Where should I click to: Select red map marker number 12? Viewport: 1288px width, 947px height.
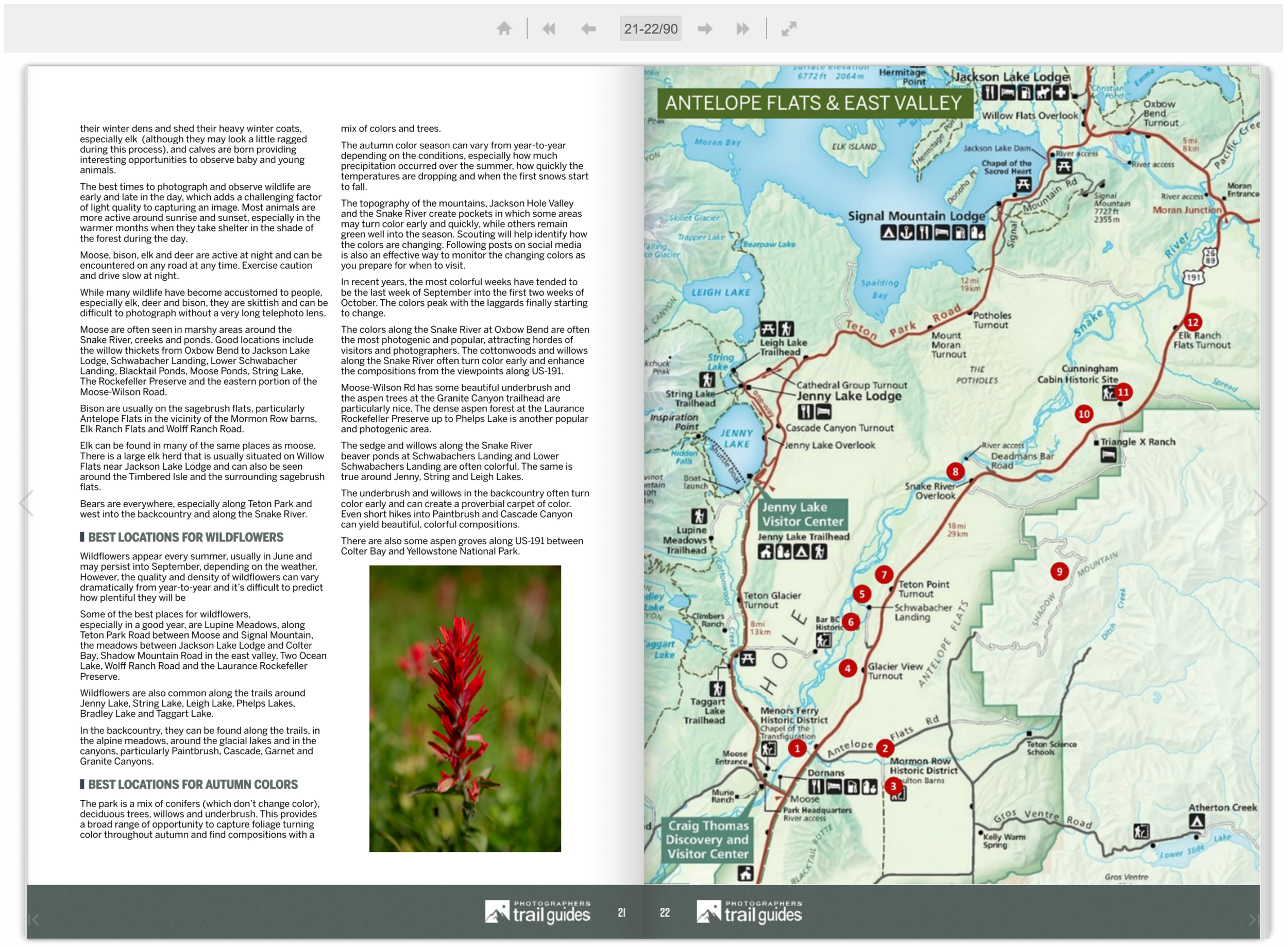[1193, 322]
